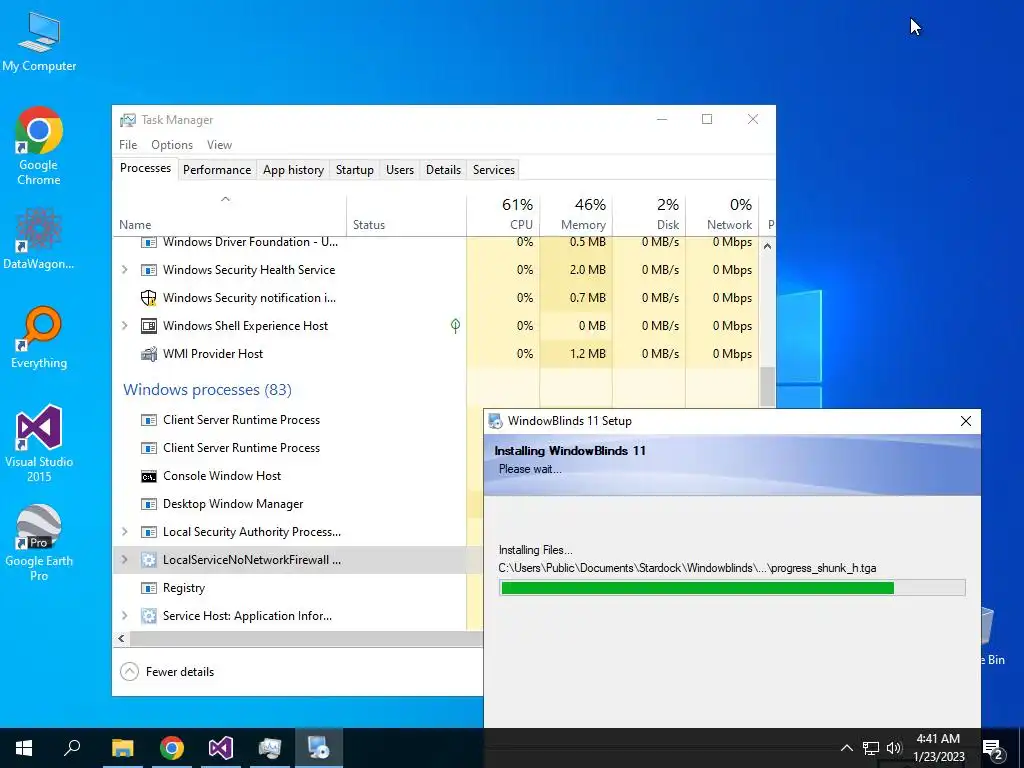This screenshot has width=1024, height=768.
Task: Click the green leaf suspended status icon
Action: pos(455,325)
